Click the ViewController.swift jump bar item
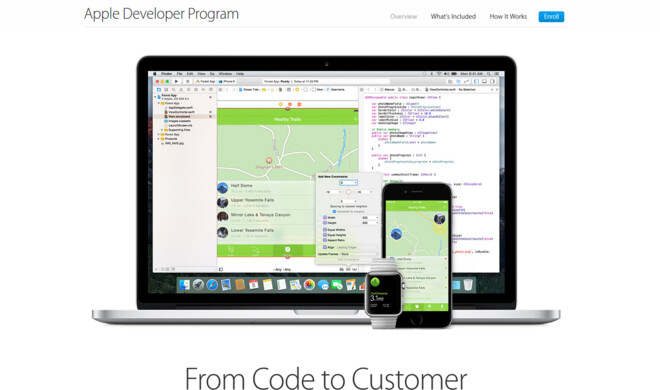 (x=441, y=90)
